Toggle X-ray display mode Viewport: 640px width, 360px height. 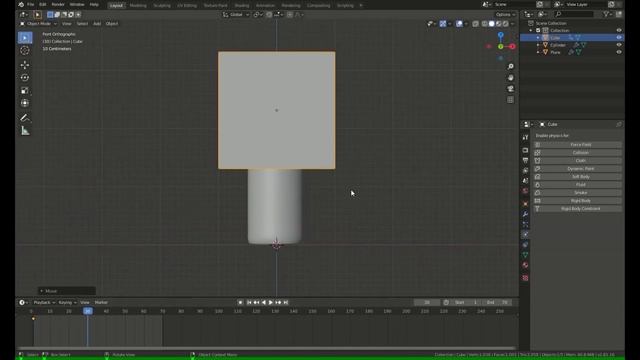click(x=476, y=24)
